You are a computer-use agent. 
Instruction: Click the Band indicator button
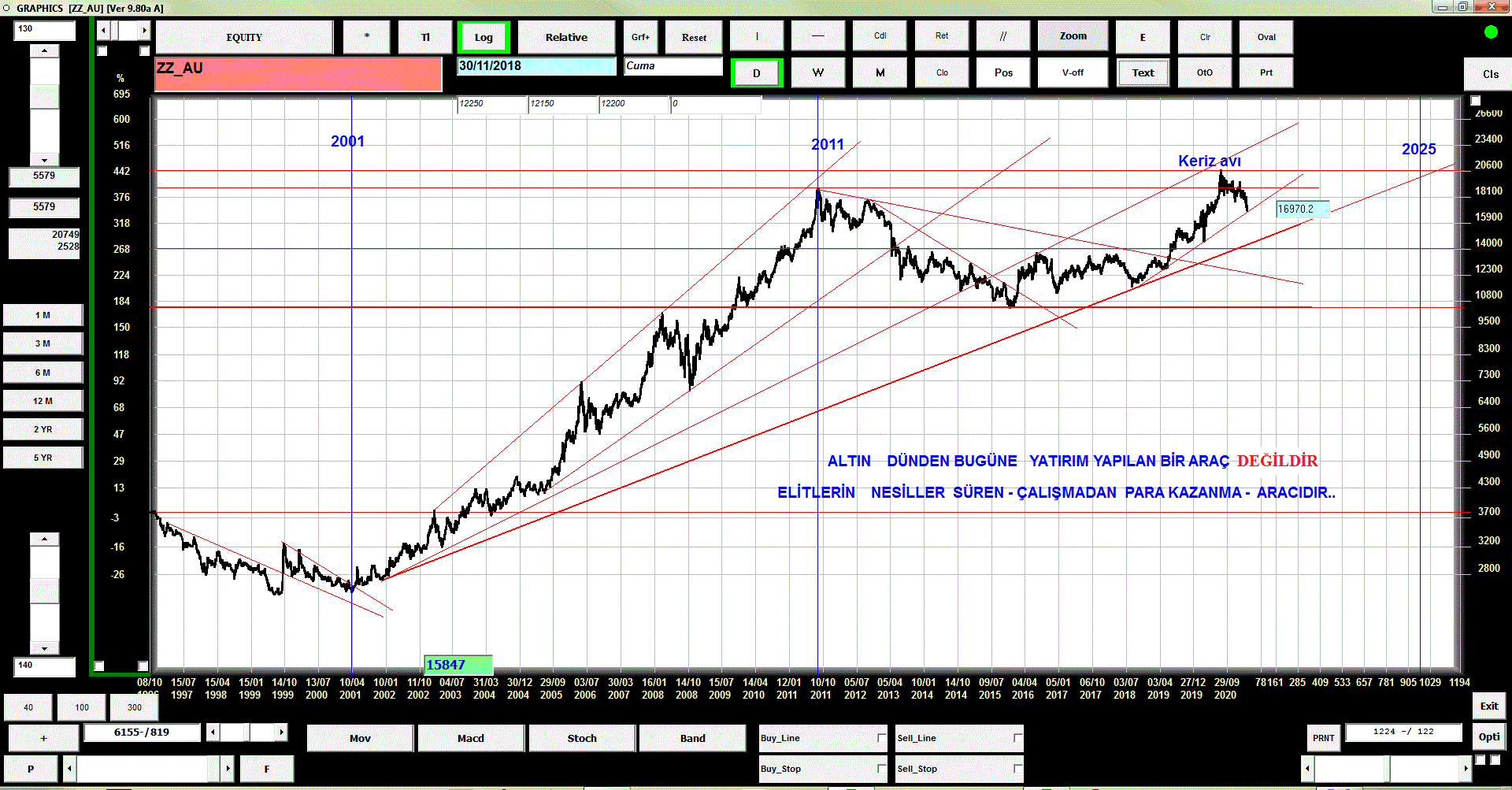coord(693,738)
